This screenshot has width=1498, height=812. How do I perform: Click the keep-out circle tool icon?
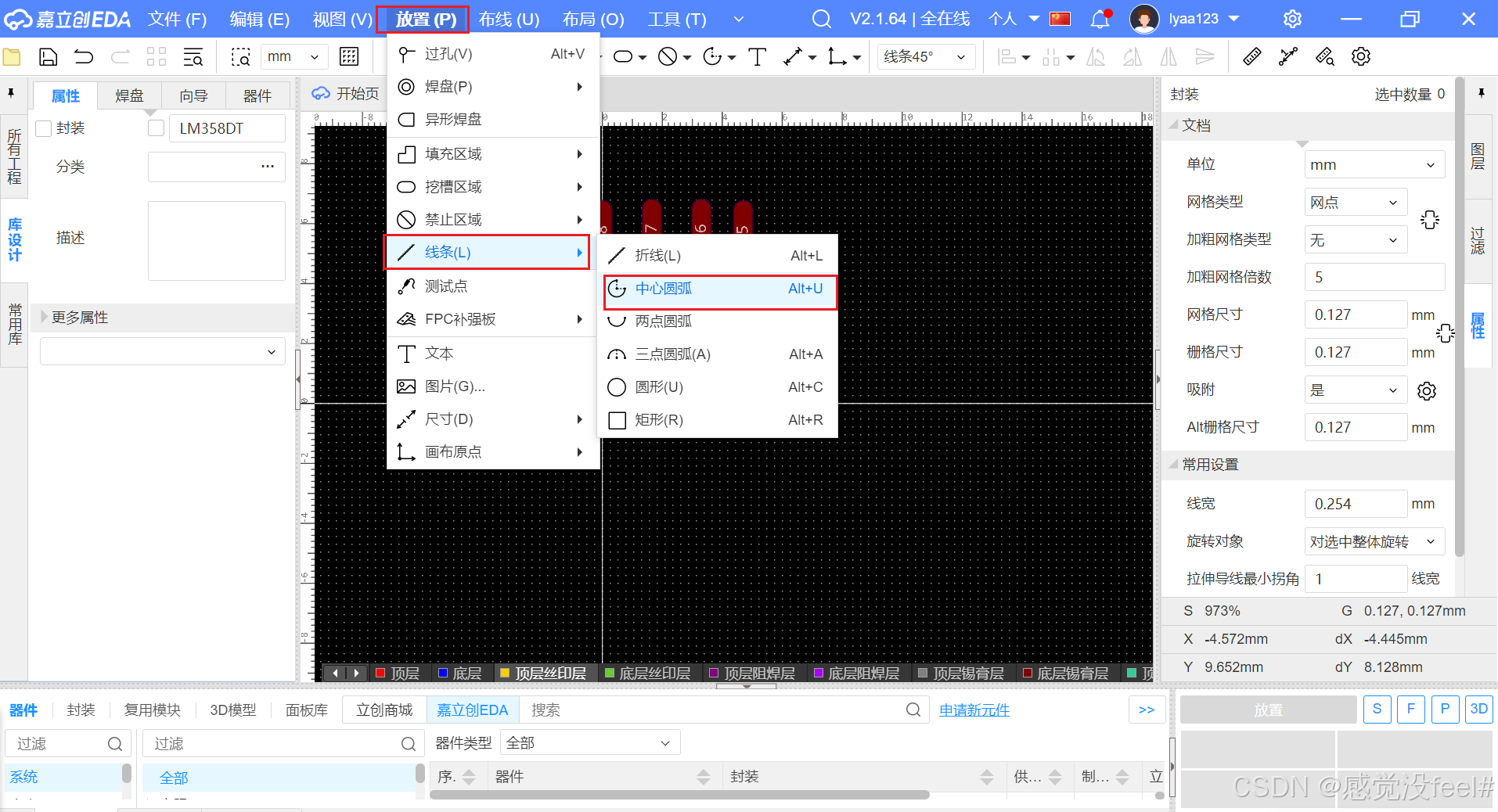click(668, 56)
